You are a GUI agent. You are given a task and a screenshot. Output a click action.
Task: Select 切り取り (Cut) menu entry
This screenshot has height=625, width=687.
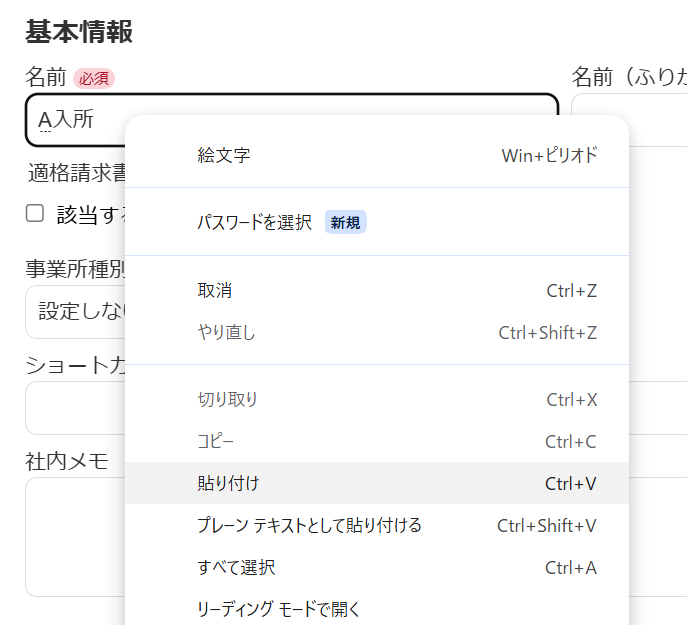click(377, 399)
